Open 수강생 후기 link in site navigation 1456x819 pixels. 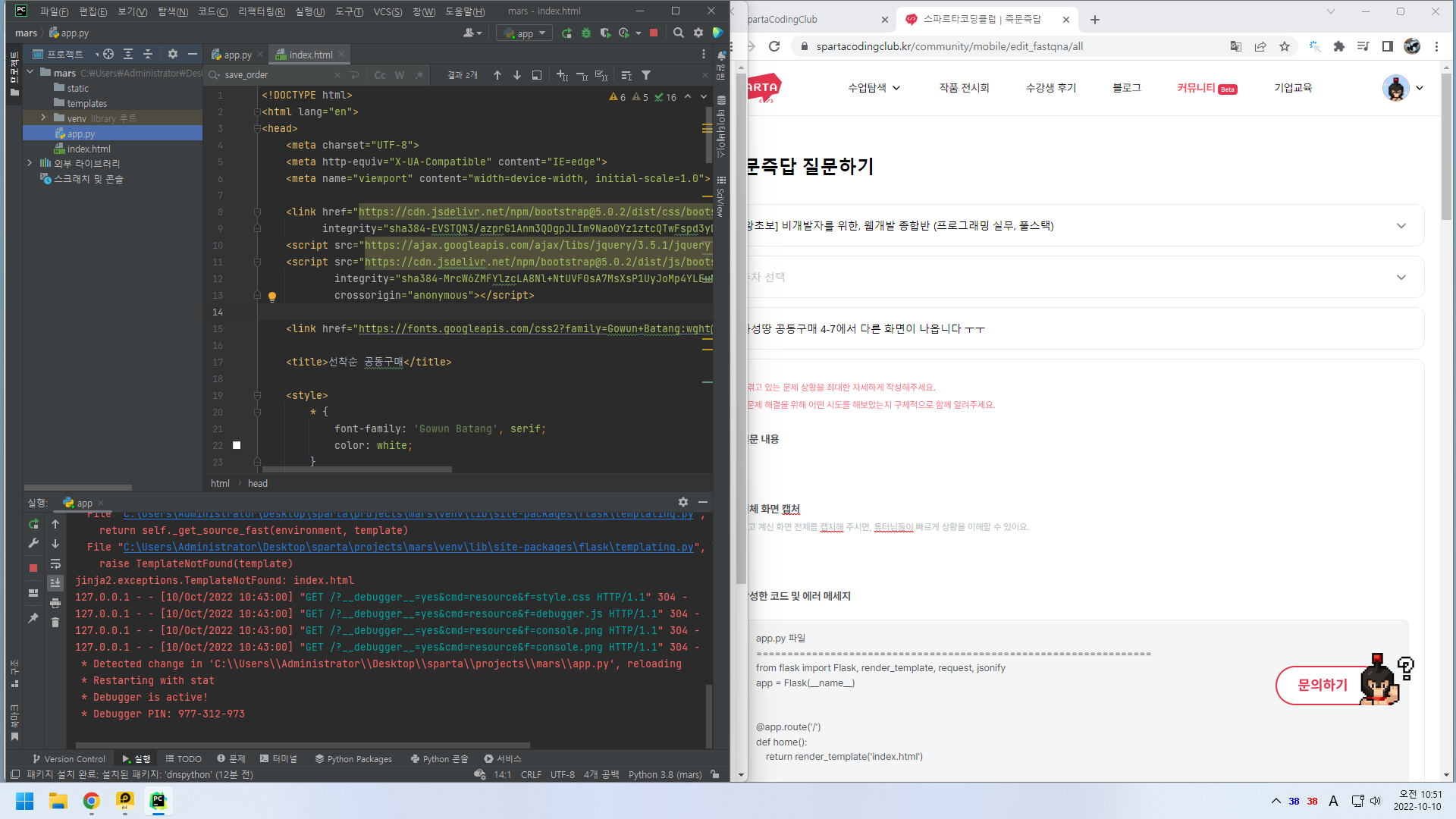tap(1050, 88)
